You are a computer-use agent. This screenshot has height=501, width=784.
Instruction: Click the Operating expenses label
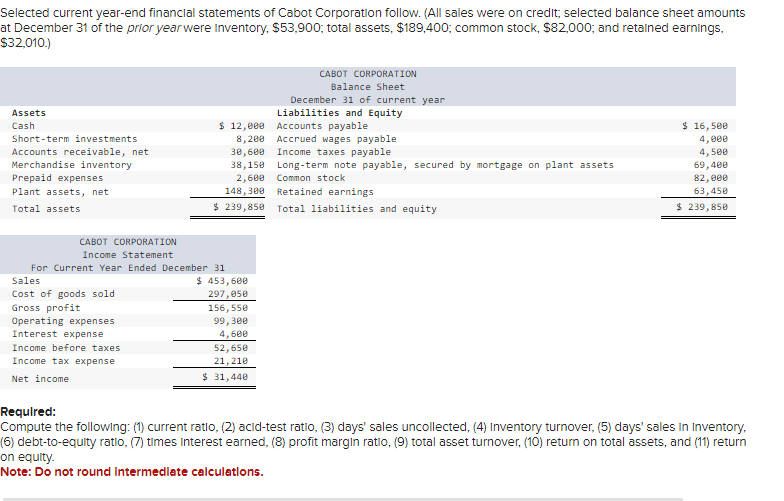pyautogui.click(x=63, y=321)
